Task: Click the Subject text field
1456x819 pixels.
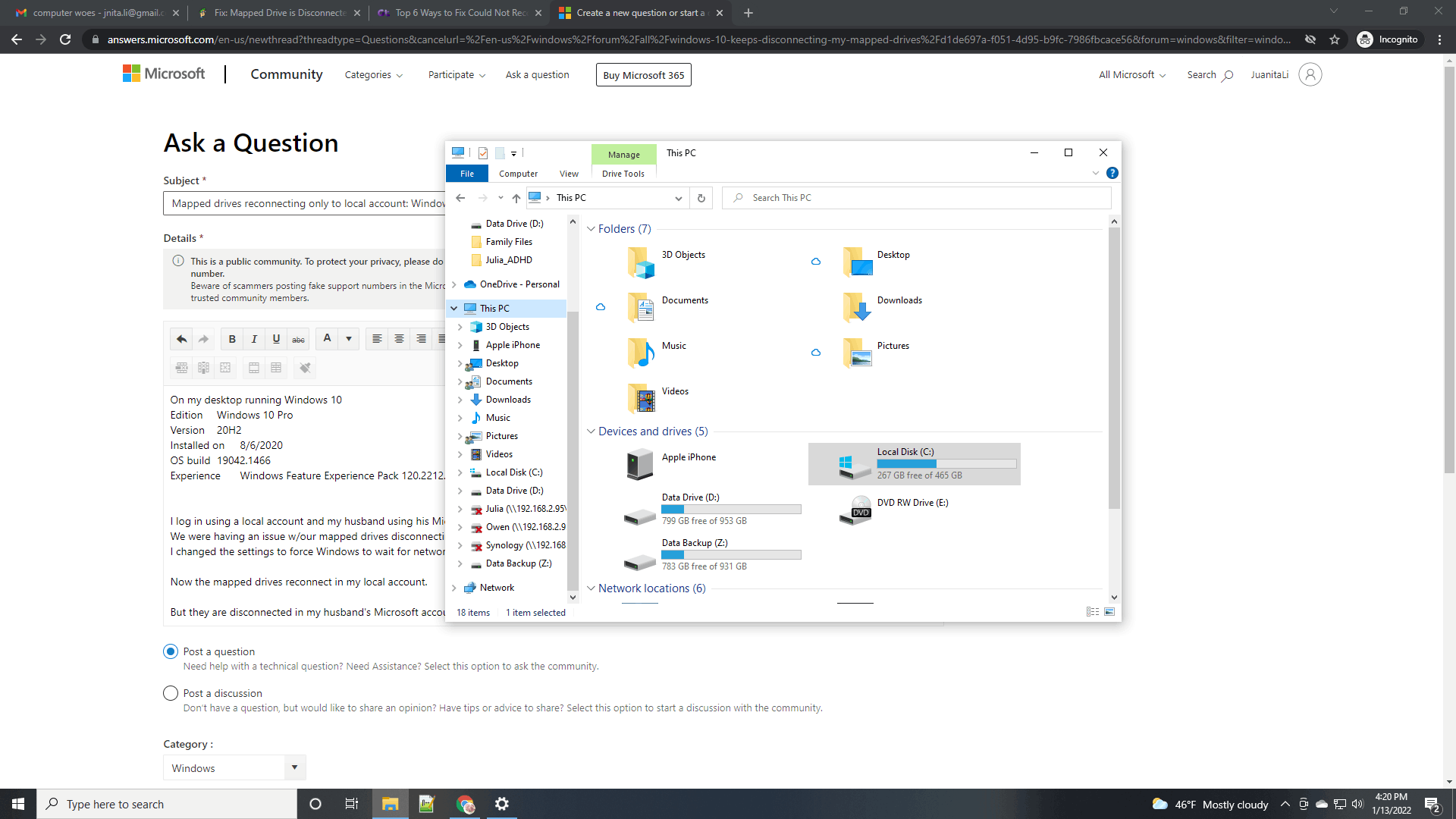Action: 305,203
